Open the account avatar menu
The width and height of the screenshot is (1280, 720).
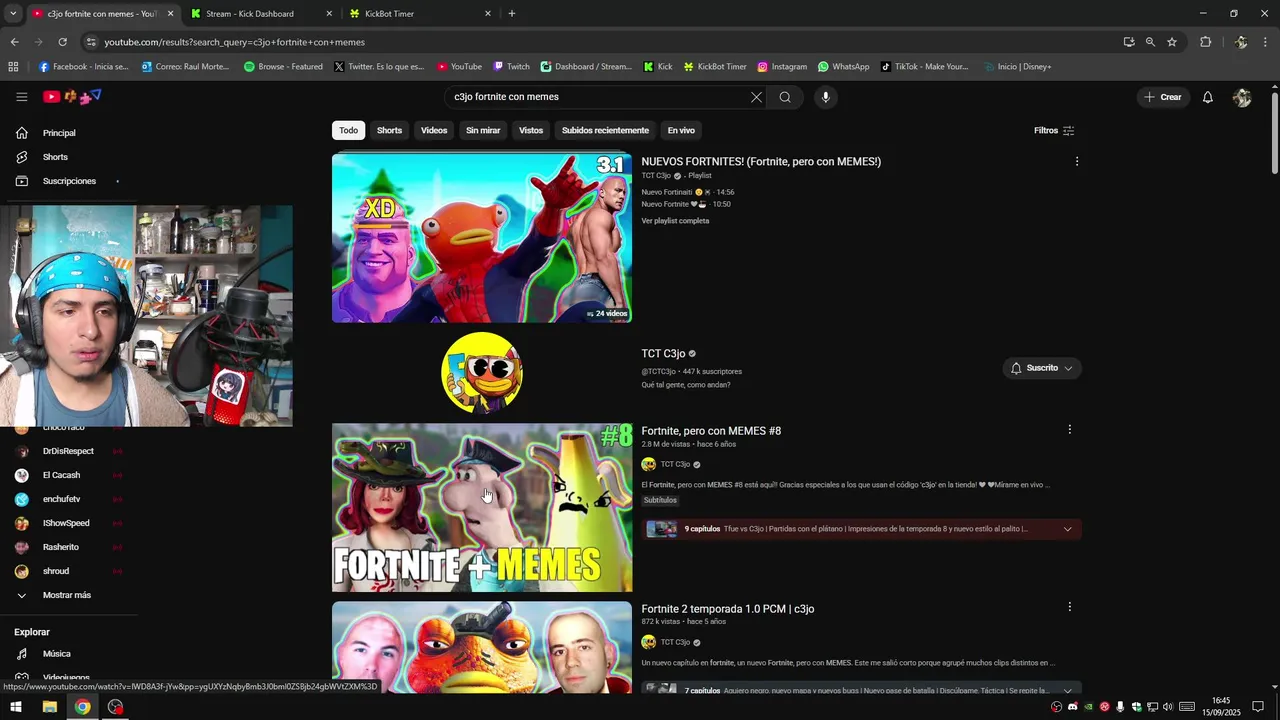[1242, 97]
